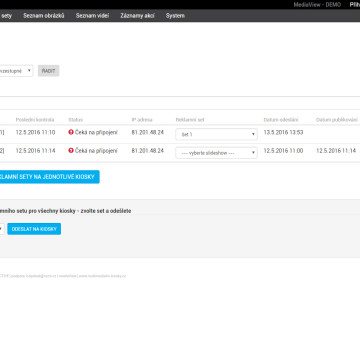Click the '13.5.2016 13:53' send date
The image size is (360, 360).
point(283,132)
